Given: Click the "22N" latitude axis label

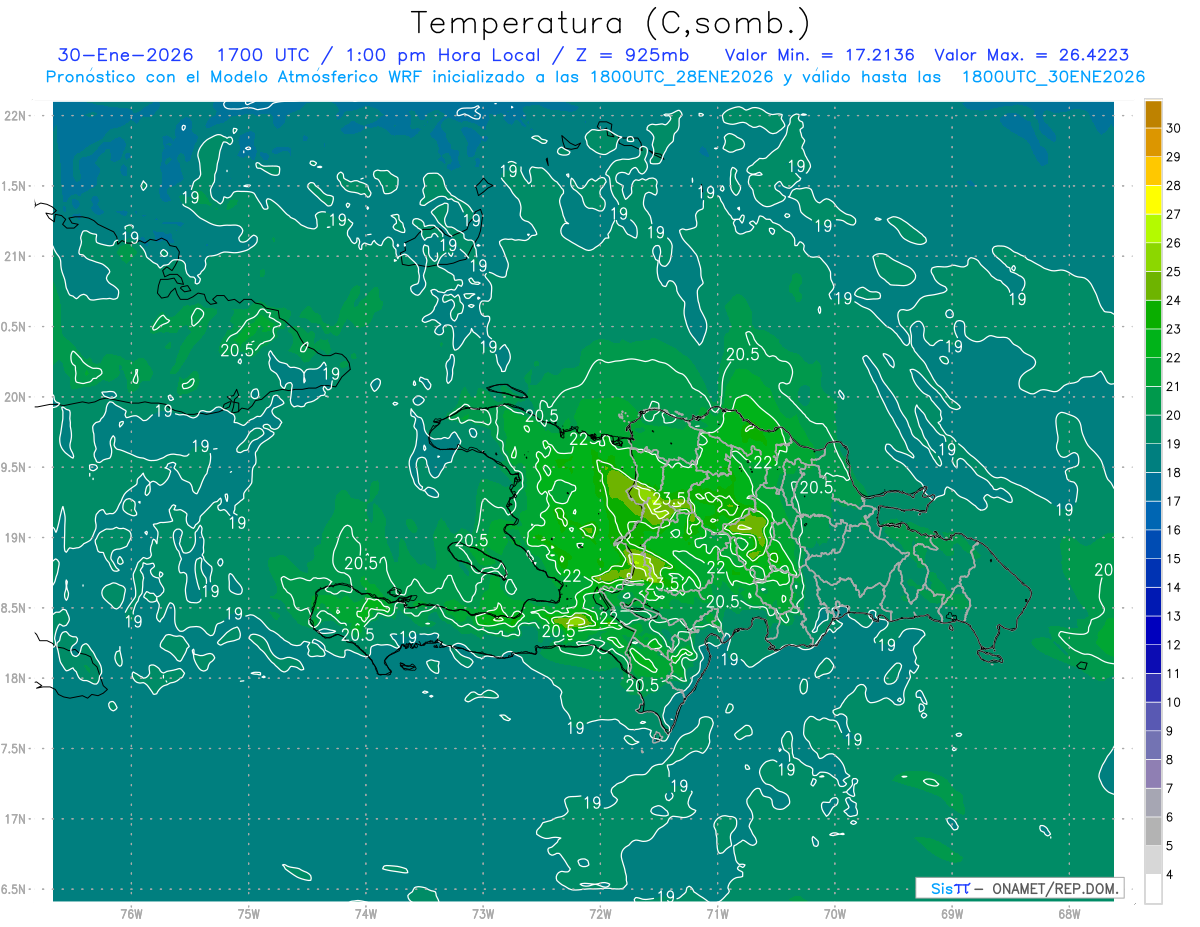Looking at the screenshot, I should click(x=17, y=116).
